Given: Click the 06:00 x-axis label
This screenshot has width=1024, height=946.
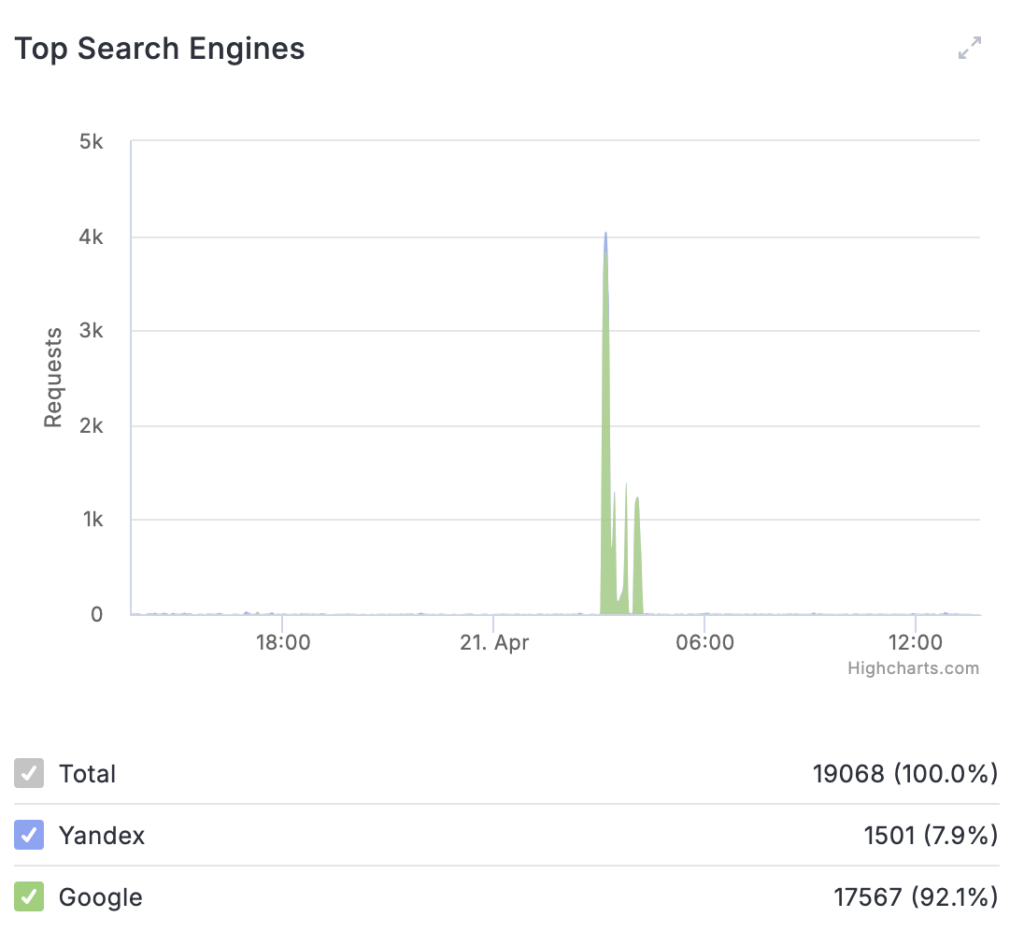Looking at the screenshot, I should 705,642.
